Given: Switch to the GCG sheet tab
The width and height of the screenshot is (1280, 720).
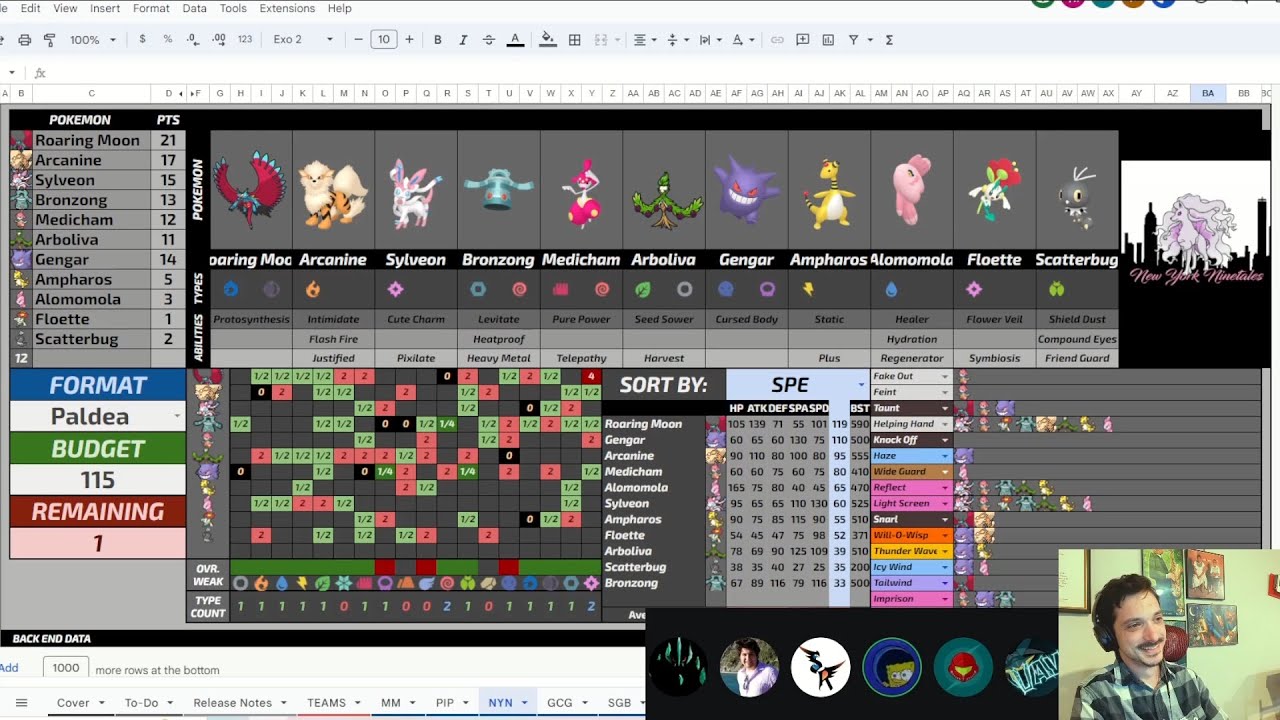Looking at the screenshot, I should [x=560, y=703].
